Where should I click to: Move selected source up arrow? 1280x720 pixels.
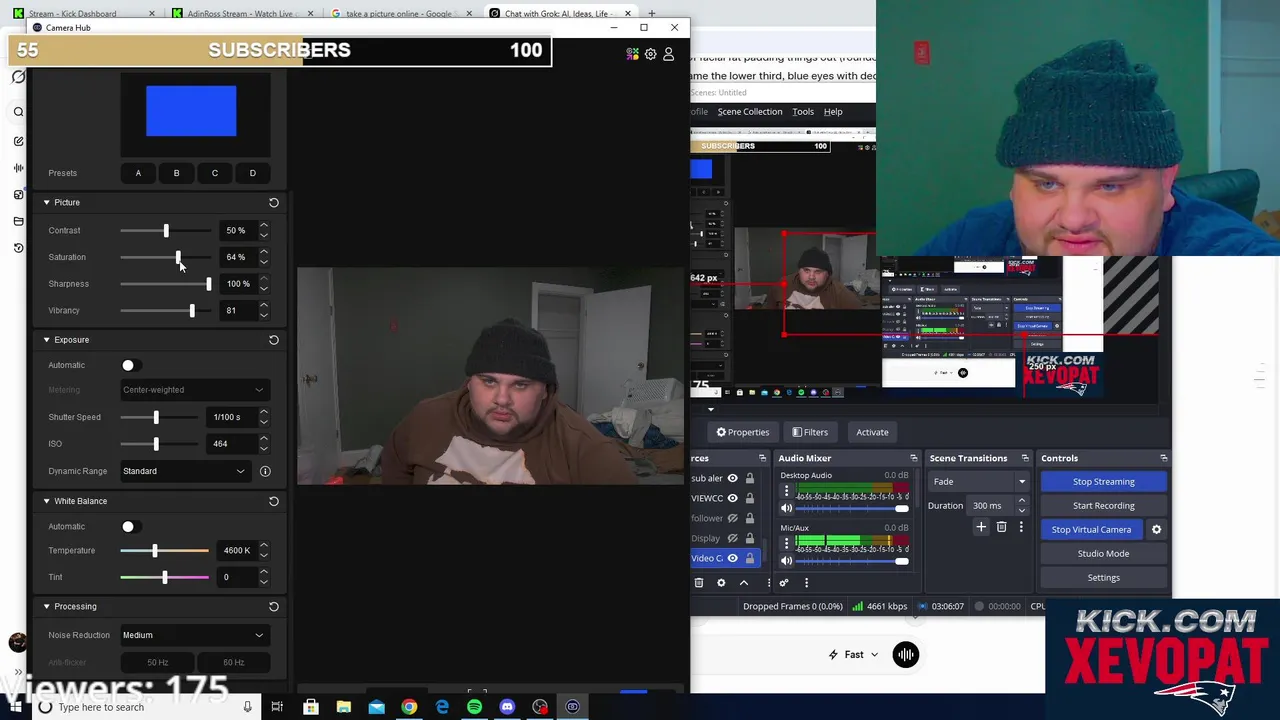point(744,583)
